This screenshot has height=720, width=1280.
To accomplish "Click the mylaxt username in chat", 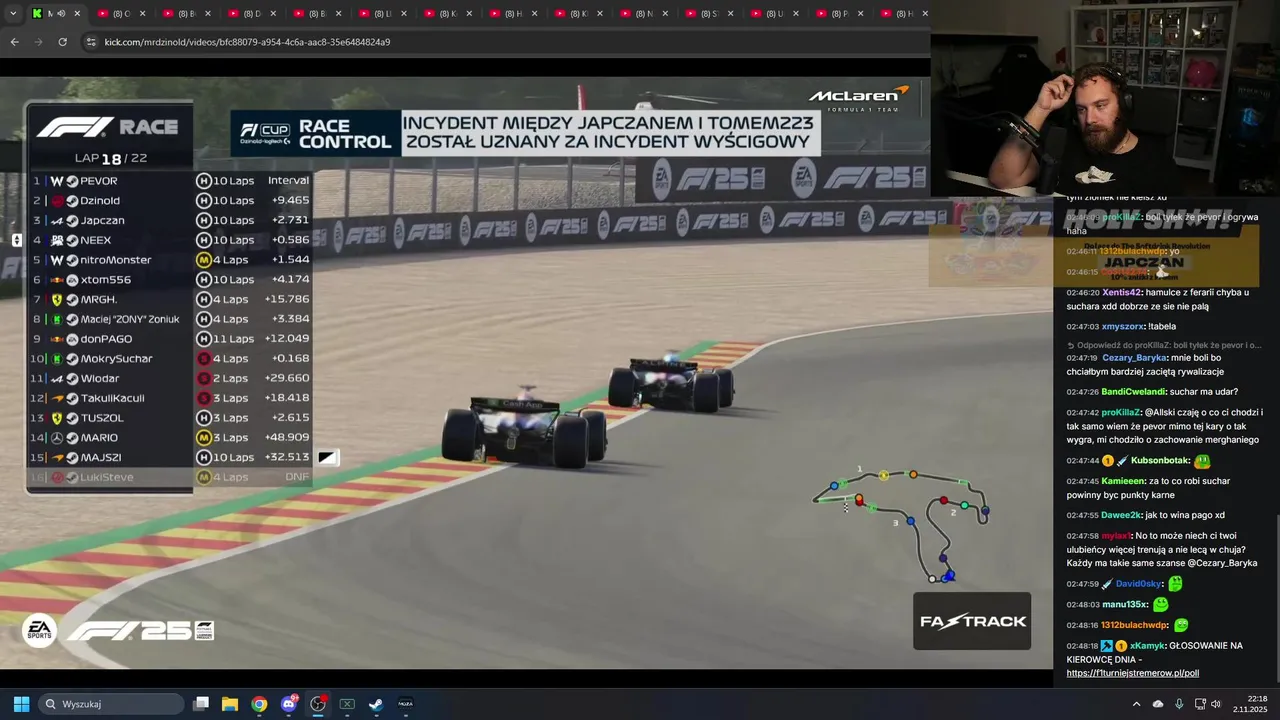I will (1115, 536).
